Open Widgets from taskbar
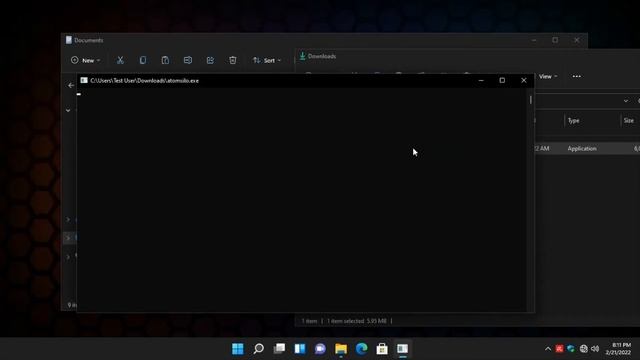Image resolution: width=640 pixels, height=360 pixels. 300,349
